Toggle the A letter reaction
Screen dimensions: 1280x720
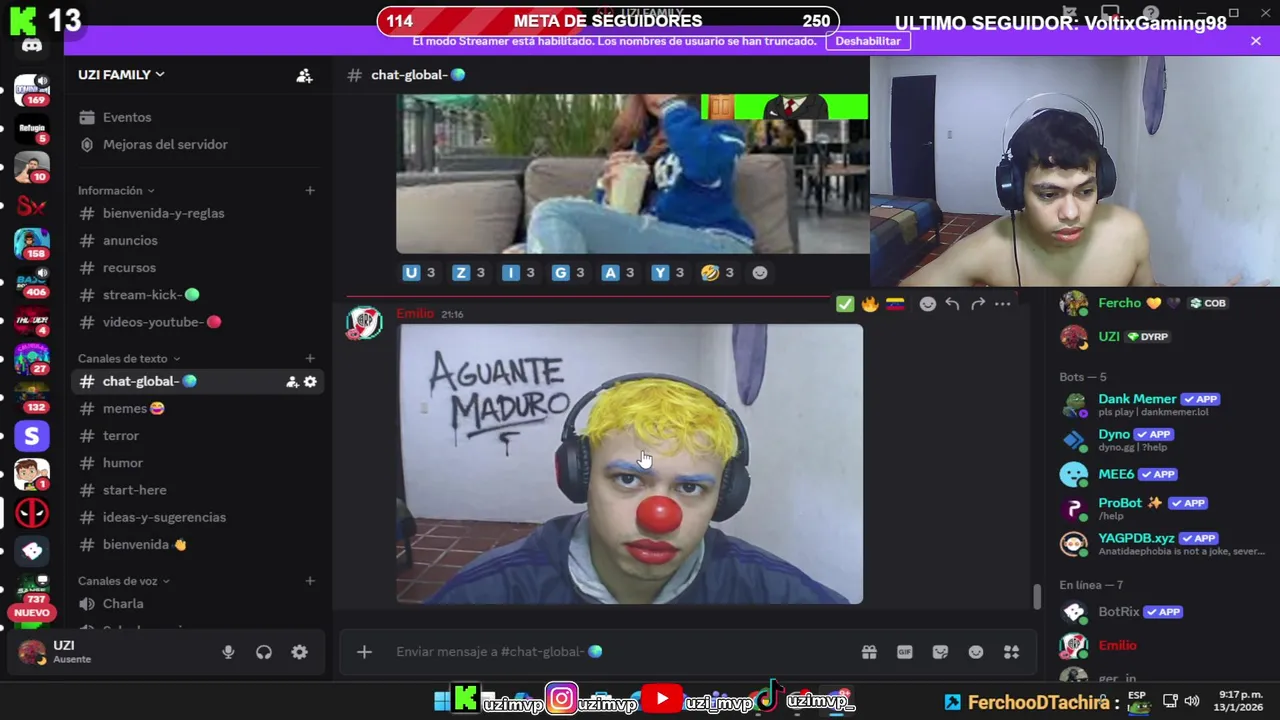(x=619, y=272)
